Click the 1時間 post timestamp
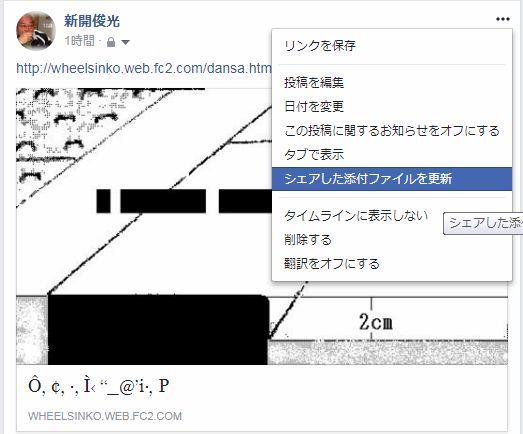Viewport: 523px width, 434px height. [x=79, y=41]
